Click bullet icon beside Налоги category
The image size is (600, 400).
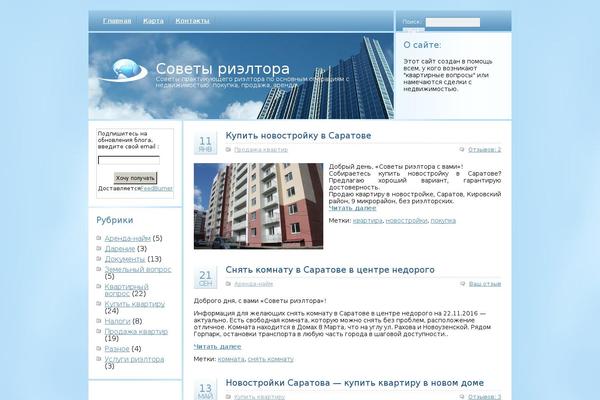pos(99,320)
